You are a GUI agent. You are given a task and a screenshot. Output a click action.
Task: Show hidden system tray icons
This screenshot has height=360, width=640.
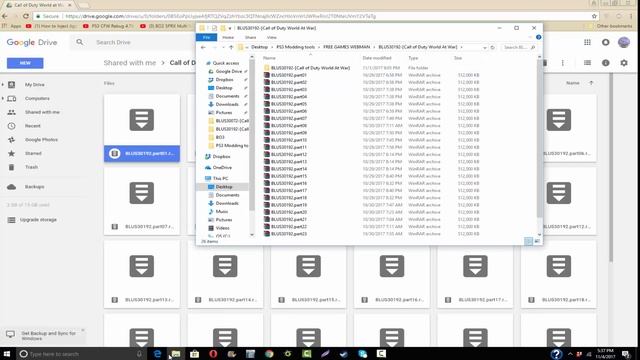coord(570,354)
